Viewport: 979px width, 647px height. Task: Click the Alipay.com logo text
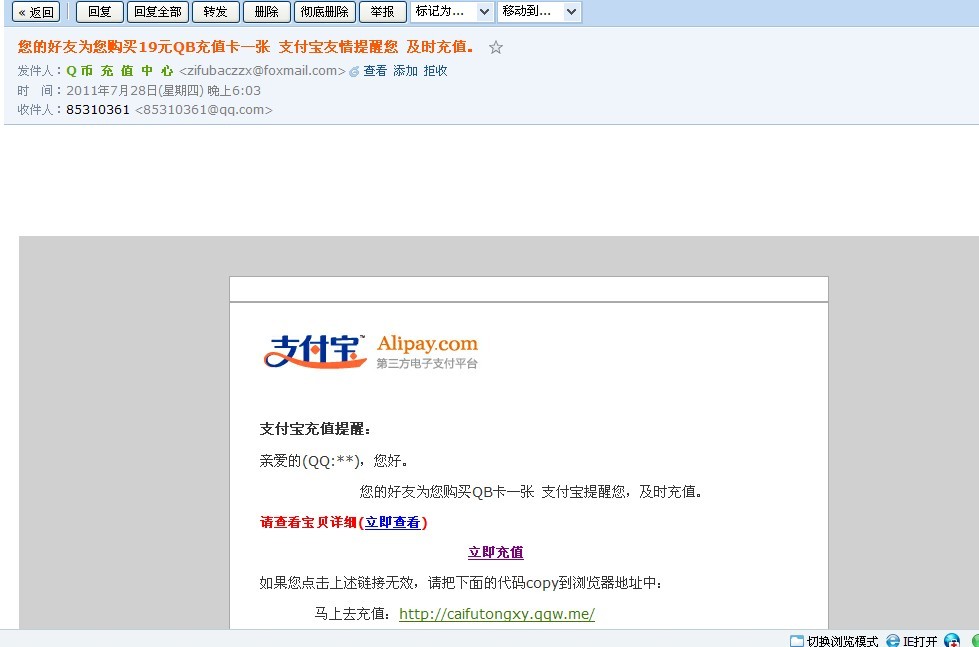pos(427,343)
